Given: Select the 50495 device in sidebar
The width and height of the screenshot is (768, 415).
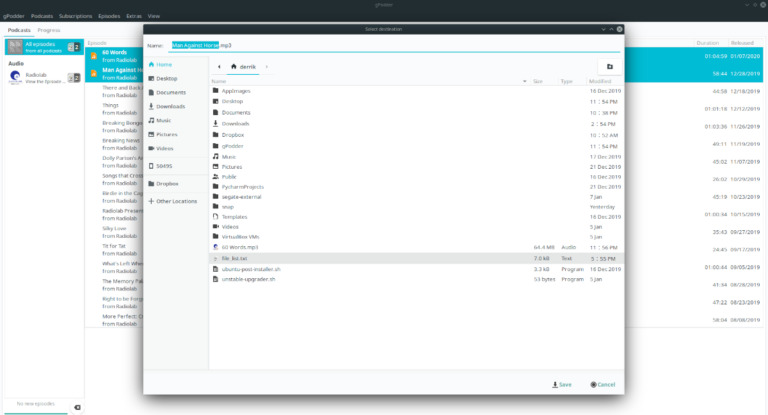Looking at the screenshot, I should [164, 166].
